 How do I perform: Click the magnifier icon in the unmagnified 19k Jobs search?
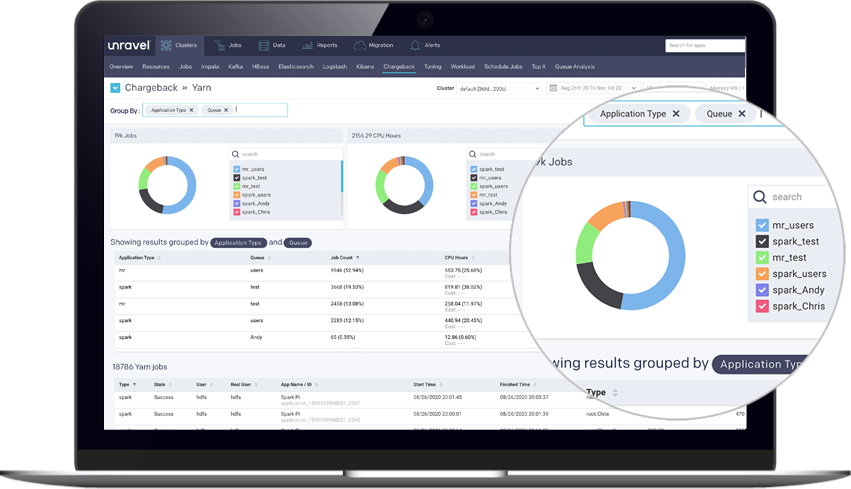click(x=236, y=154)
